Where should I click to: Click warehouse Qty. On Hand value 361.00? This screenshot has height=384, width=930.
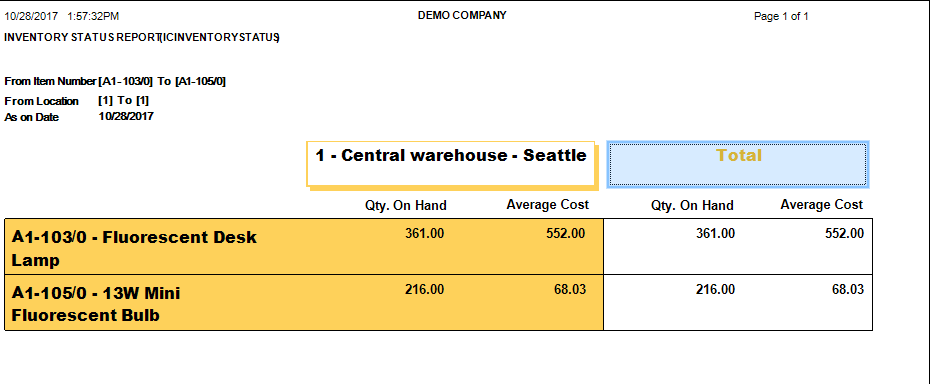pyautogui.click(x=424, y=234)
